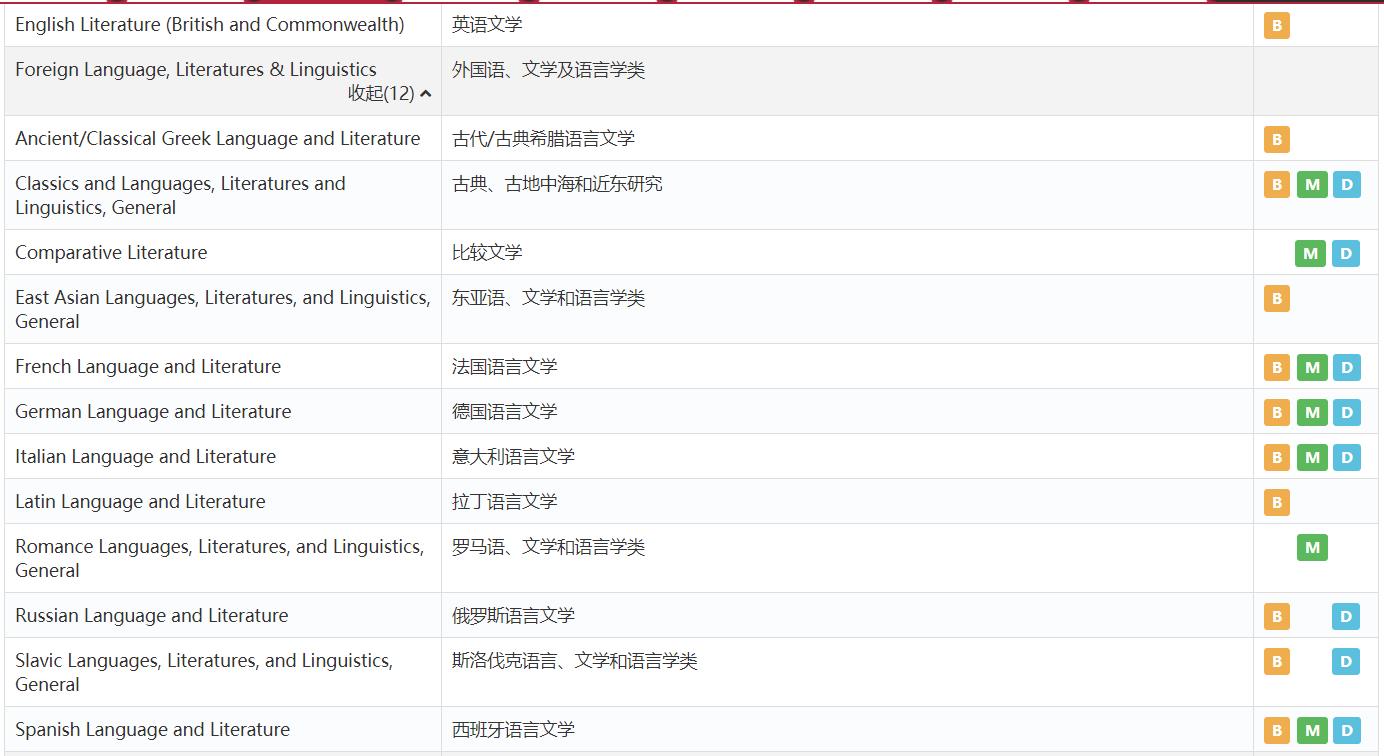
Task: Click D badge in Classics and Languages row
Action: [1346, 184]
